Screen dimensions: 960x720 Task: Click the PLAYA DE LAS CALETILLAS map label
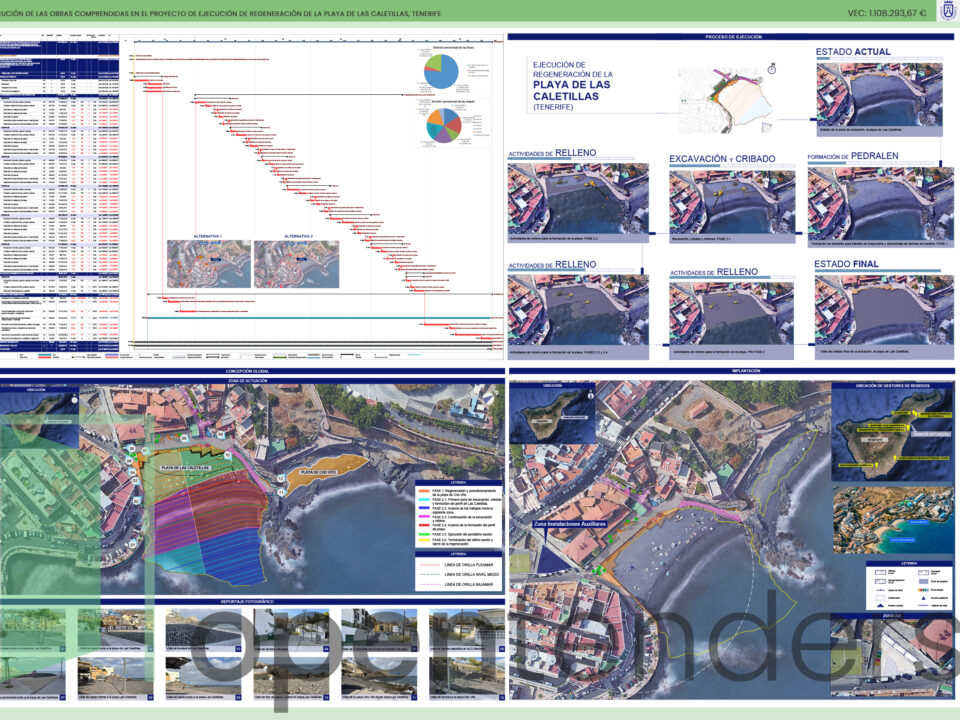[185, 468]
